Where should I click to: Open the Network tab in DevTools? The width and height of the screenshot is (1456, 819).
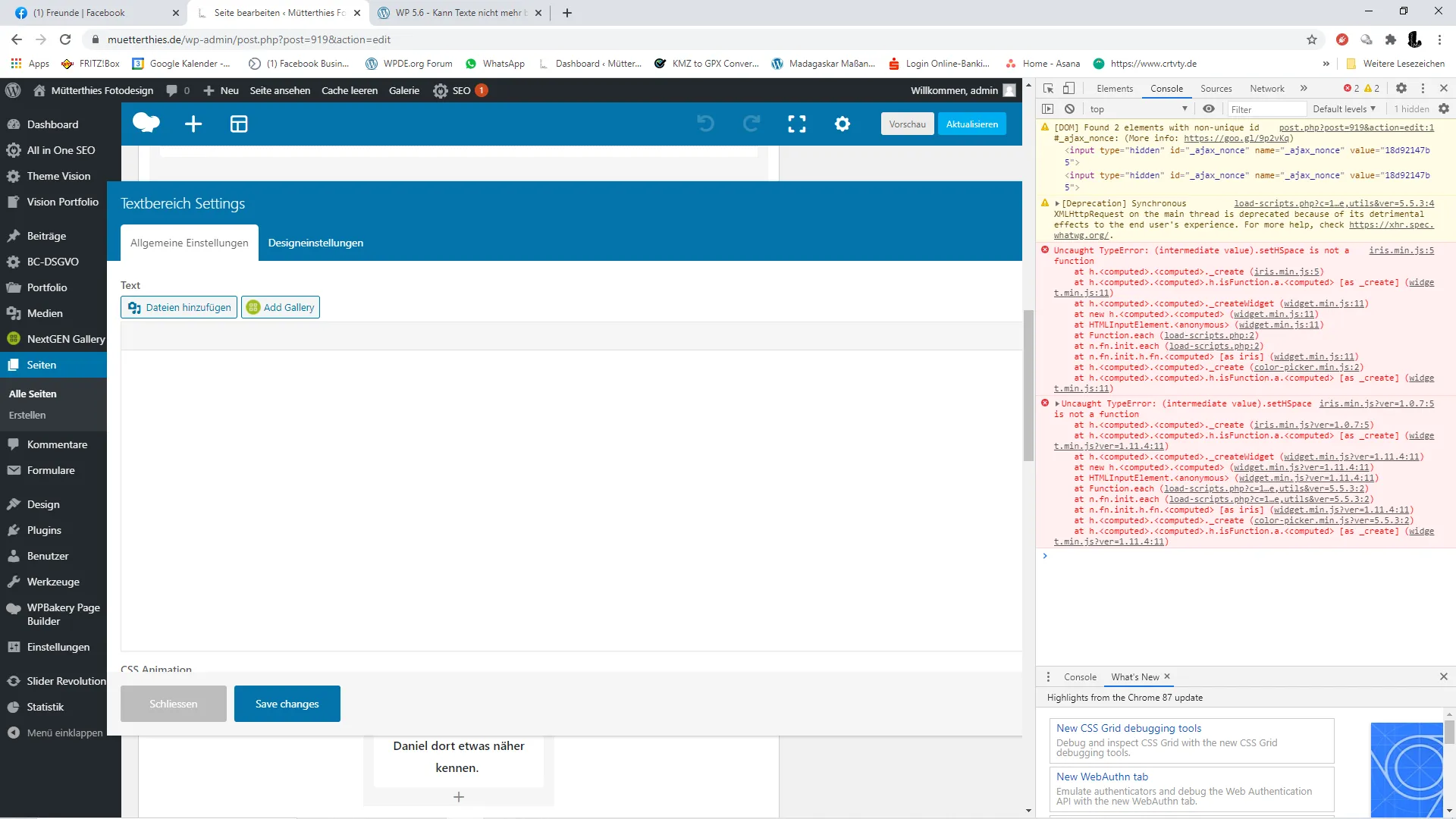[x=1267, y=89]
